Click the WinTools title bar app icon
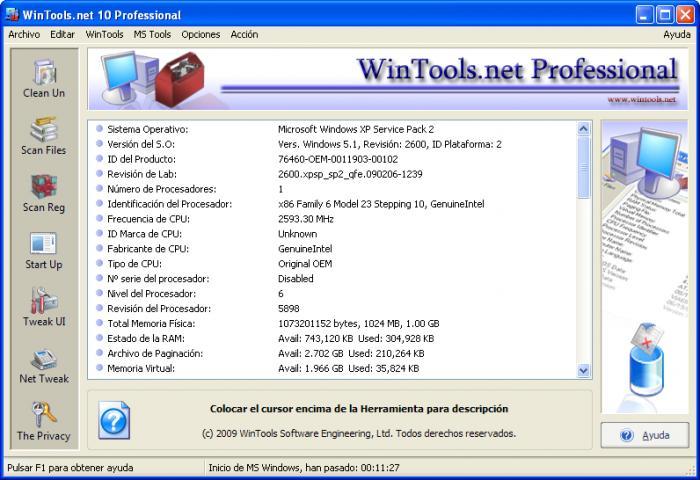The width and height of the screenshot is (700, 480). coord(12,15)
